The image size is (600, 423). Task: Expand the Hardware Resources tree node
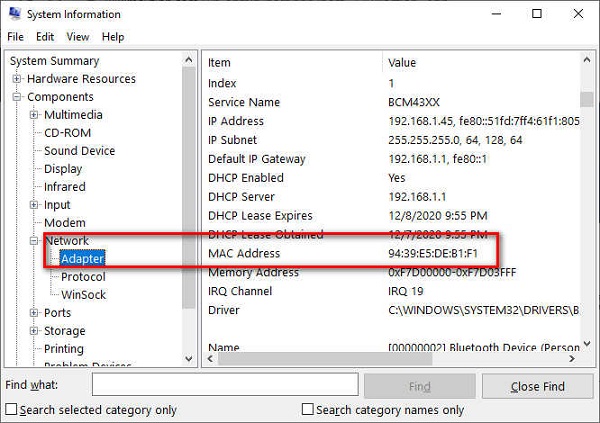point(17,79)
